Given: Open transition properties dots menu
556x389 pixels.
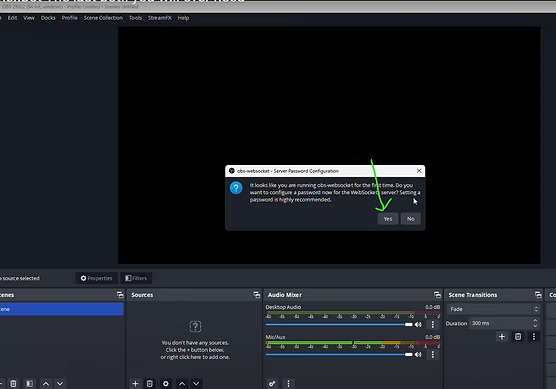Looking at the screenshot, I should 534,337.
